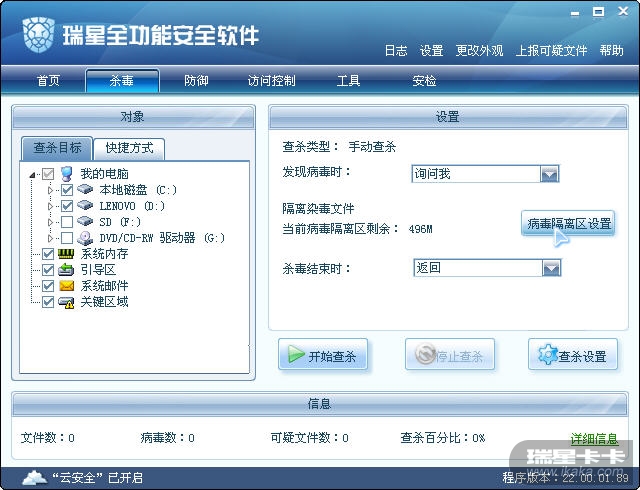Image resolution: width=640 pixels, height=490 pixels.
Task: Collapse the 我的电脑 tree node
Action: click(x=32, y=175)
